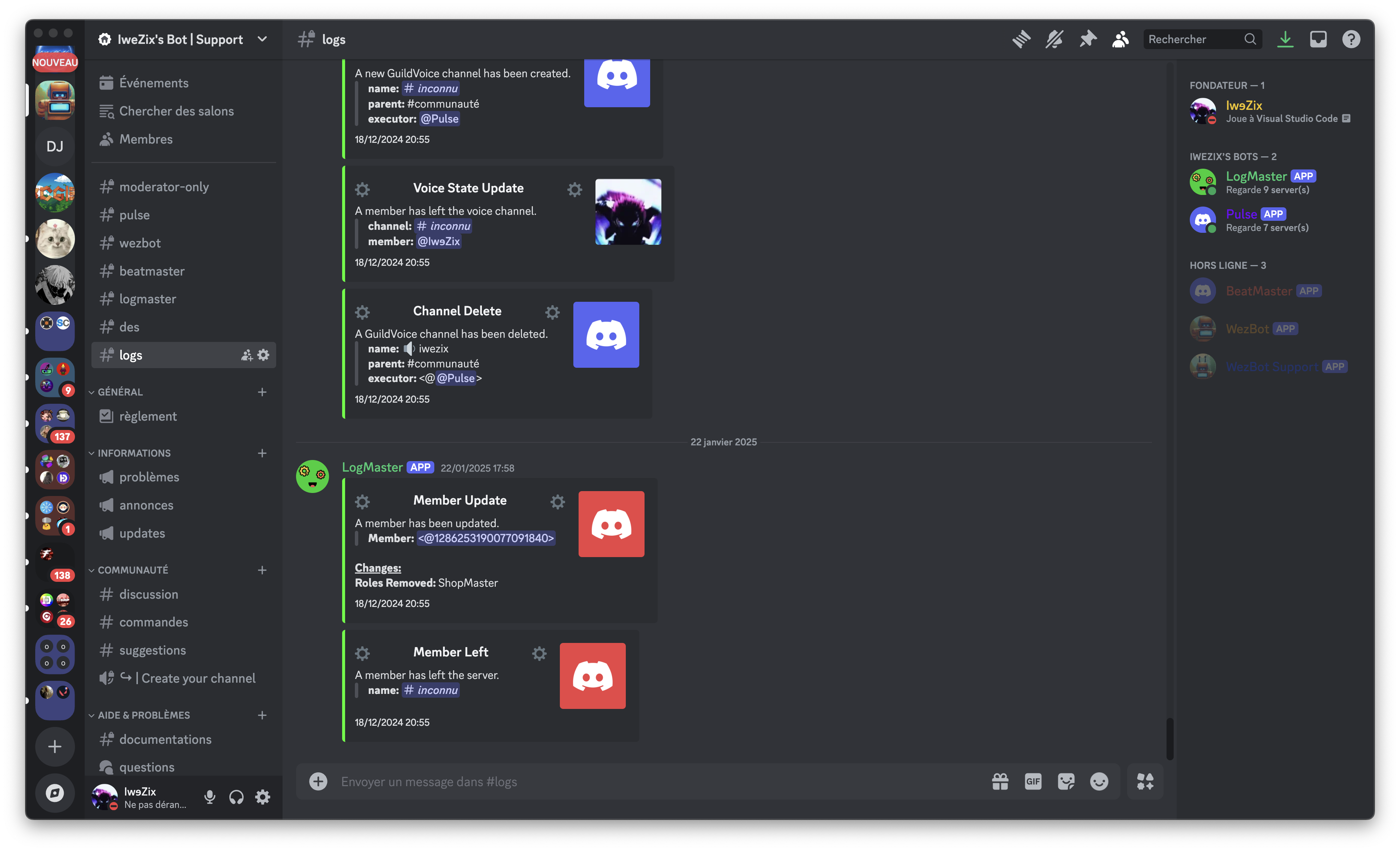
Task: Click the @Pulse mention in Channel Delete
Action: pyautogui.click(x=455, y=378)
